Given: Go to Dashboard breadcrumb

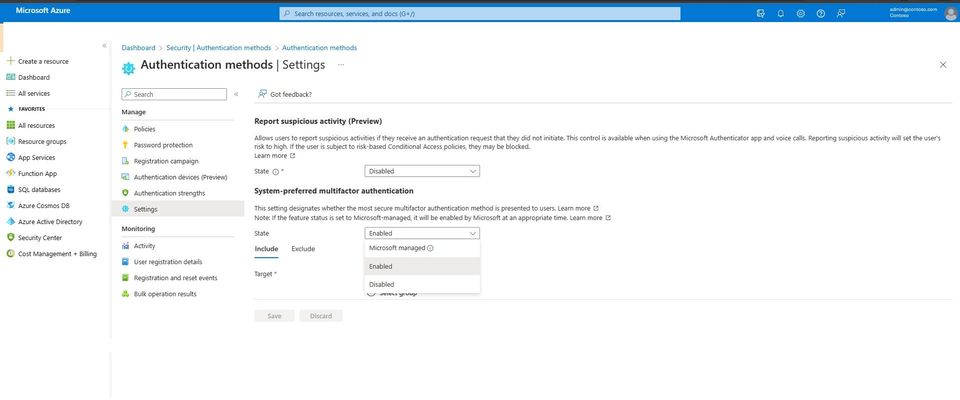Looking at the screenshot, I should tap(138, 48).
